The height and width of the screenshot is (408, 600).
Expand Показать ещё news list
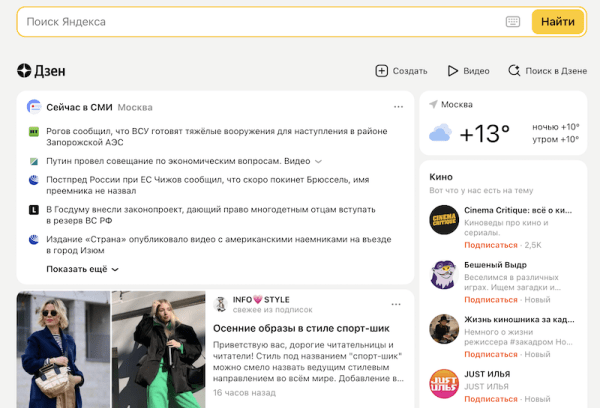tap(82, 269)
